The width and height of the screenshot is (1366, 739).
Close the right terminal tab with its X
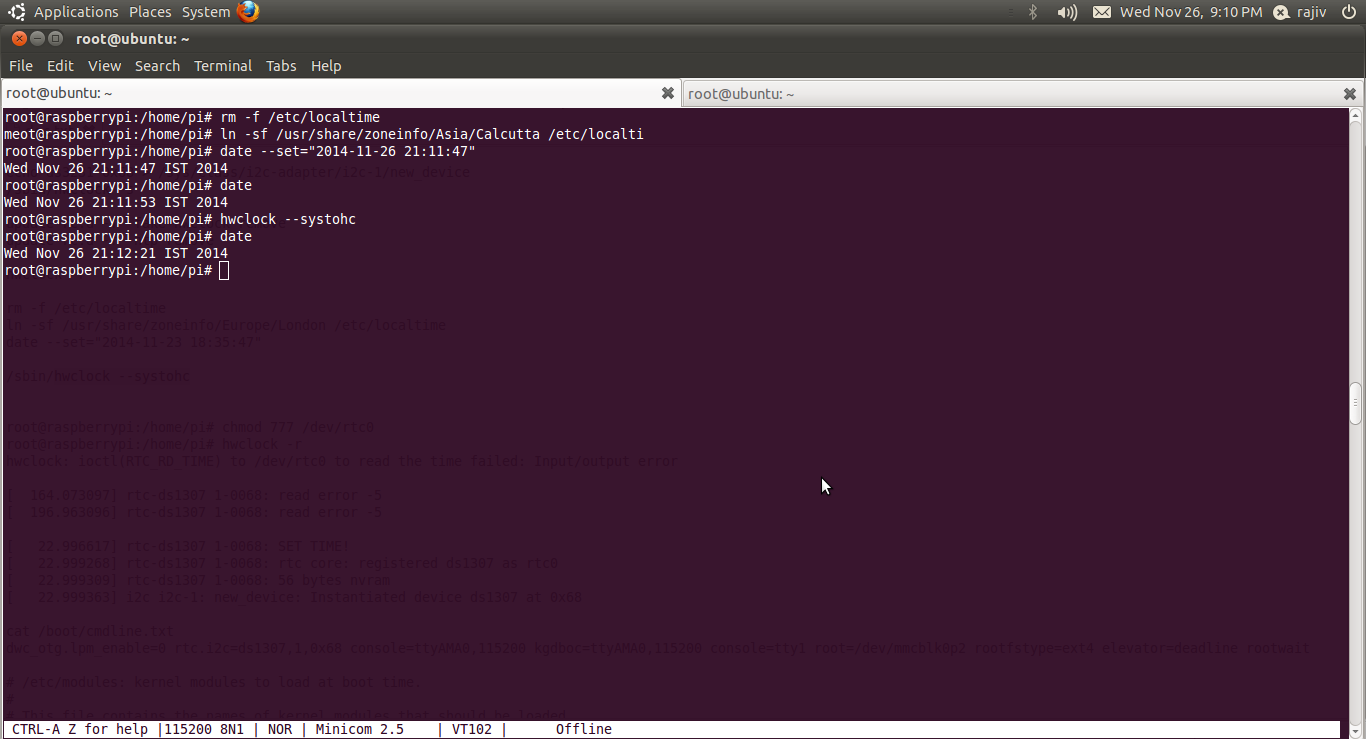1350,93
